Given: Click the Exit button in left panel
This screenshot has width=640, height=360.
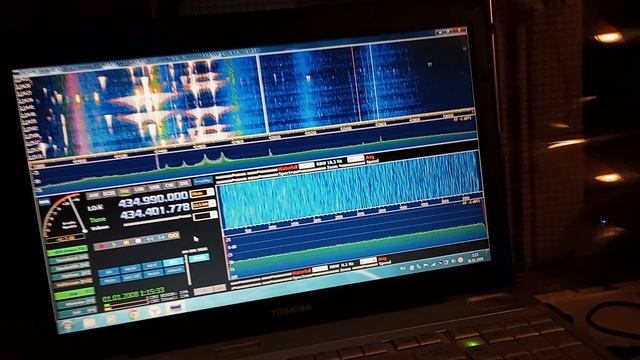Looking at the screenshot, I should click(78, 312).
